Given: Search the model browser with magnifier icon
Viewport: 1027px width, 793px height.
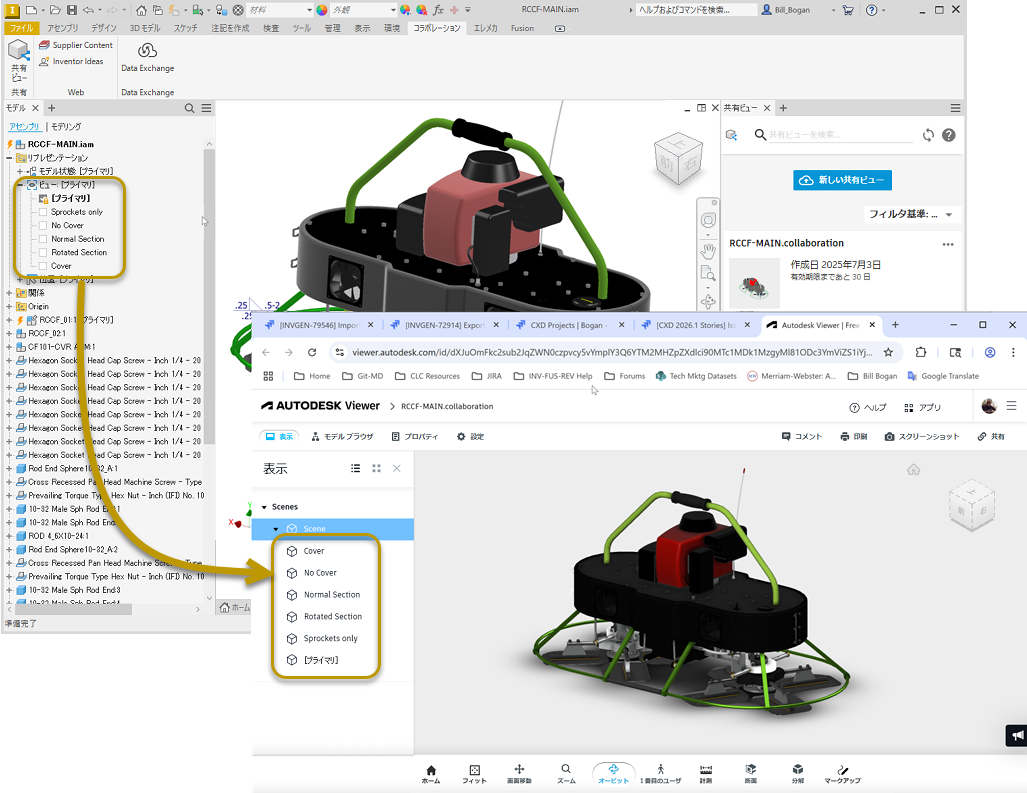Looking at the screenshot, I should coord(189,108).
